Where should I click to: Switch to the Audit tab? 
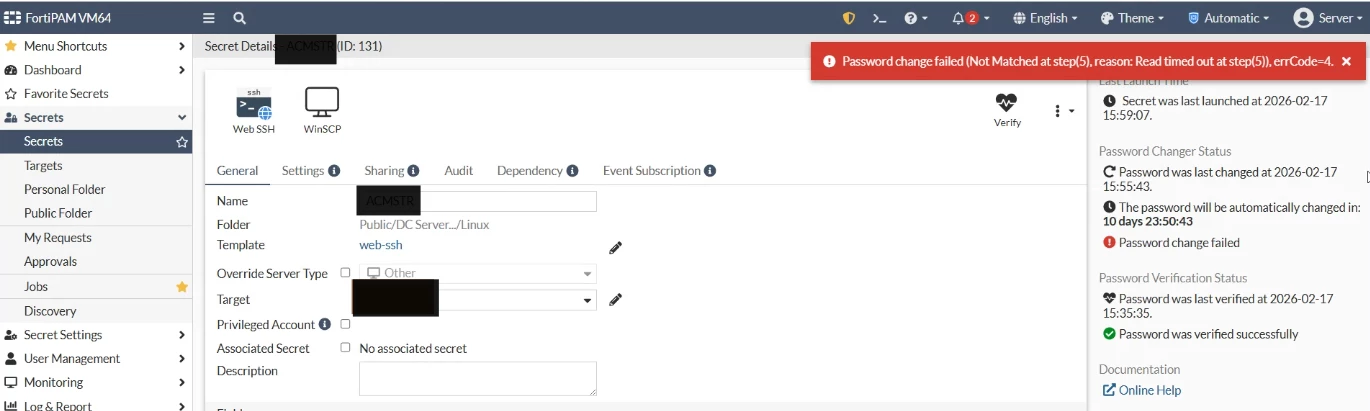[x=459, y=171]
